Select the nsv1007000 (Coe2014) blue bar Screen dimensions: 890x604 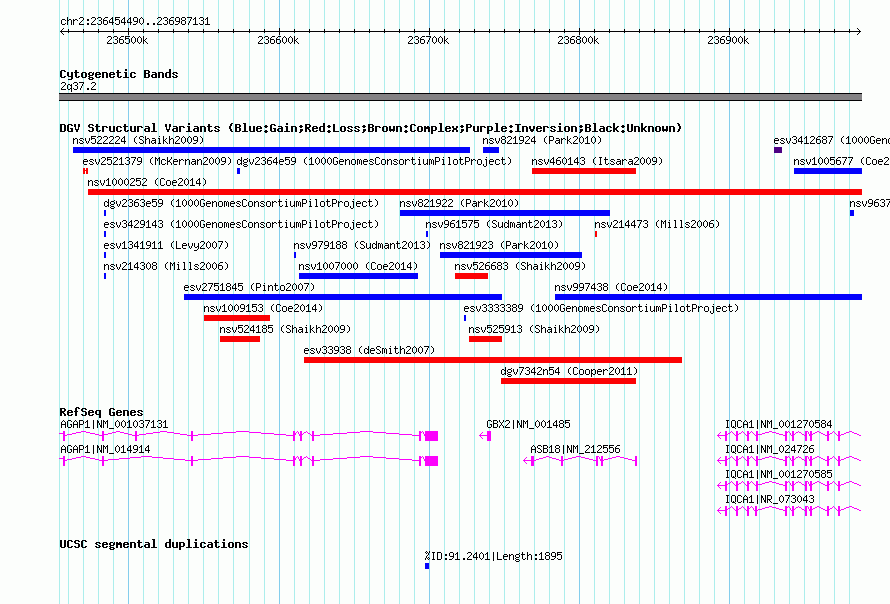click(358, 276)
